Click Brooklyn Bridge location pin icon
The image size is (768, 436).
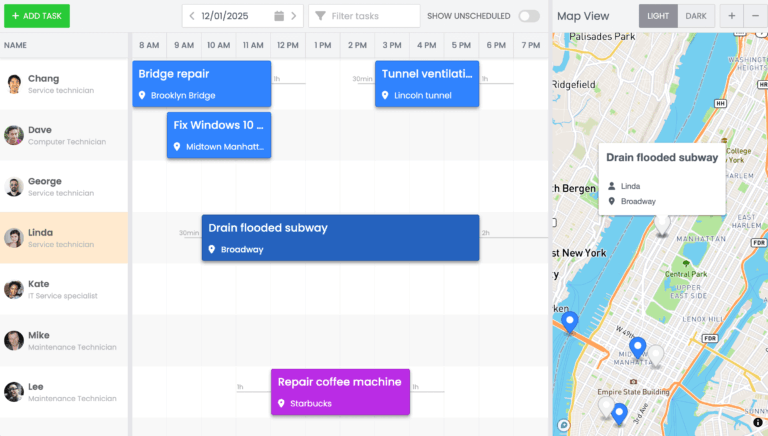coord(142,95)
